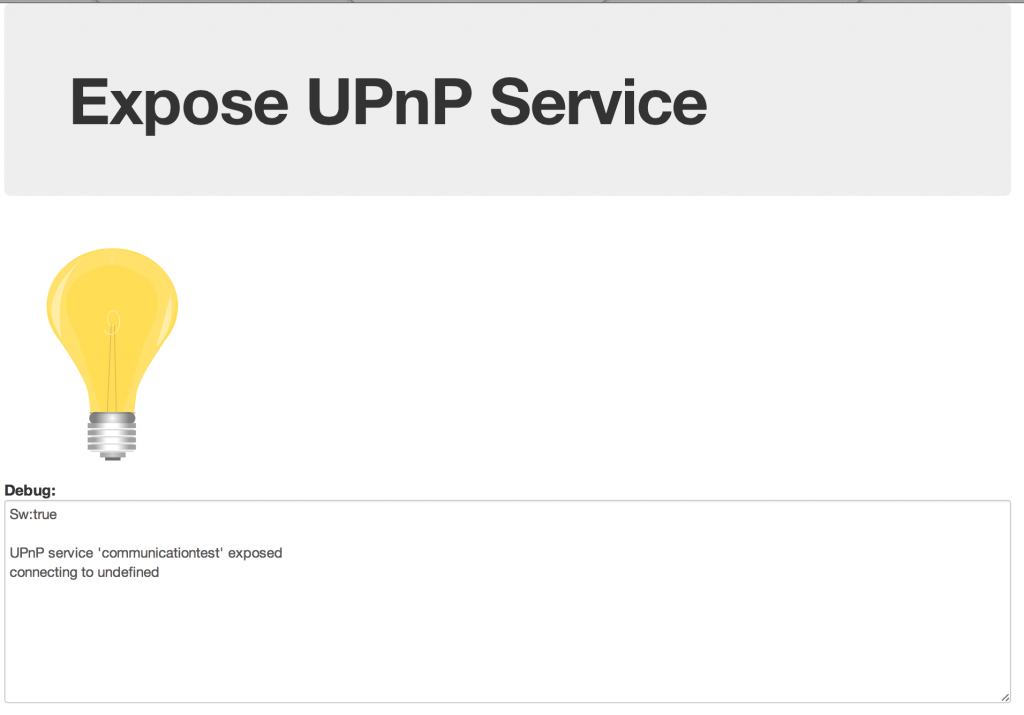
Task: Click the word "Expose" in the heading
Action: pyautogui.click(x=179, y=103)
